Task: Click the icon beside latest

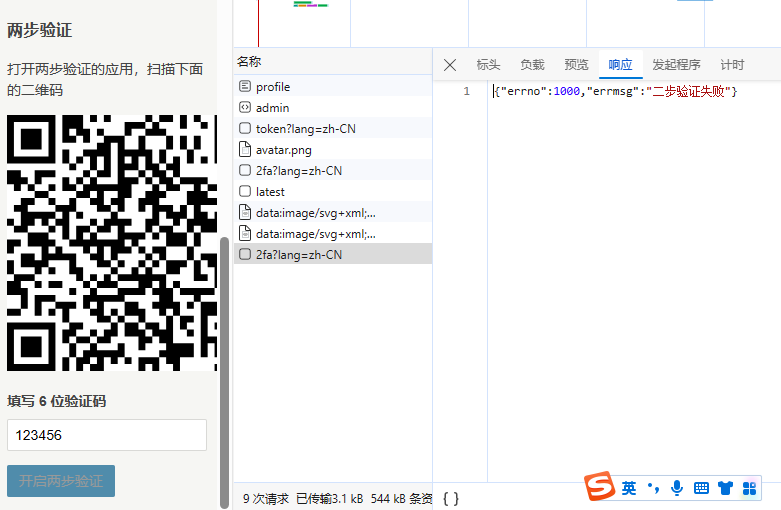Action: 245,191
